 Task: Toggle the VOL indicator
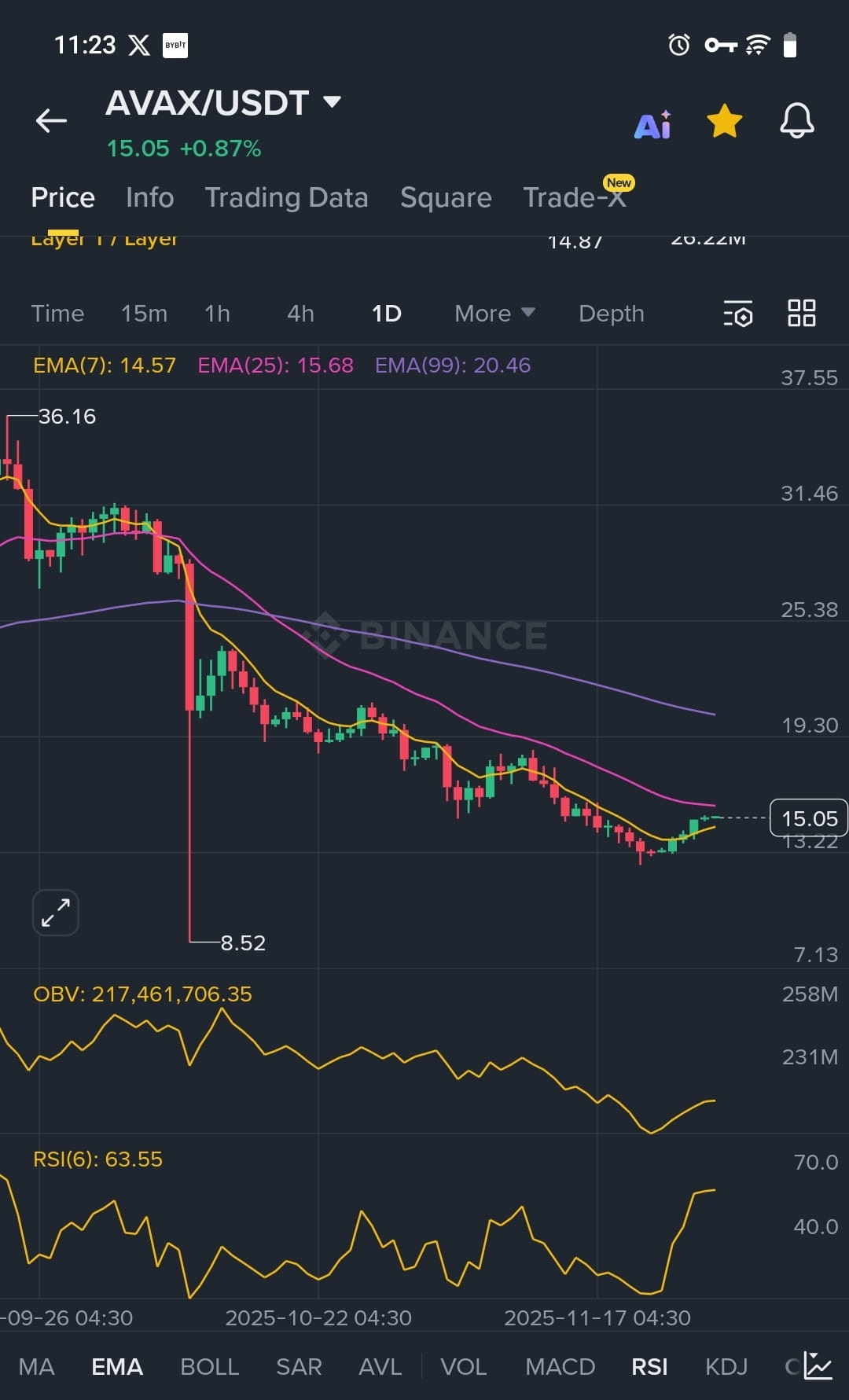pos(464,1367)
